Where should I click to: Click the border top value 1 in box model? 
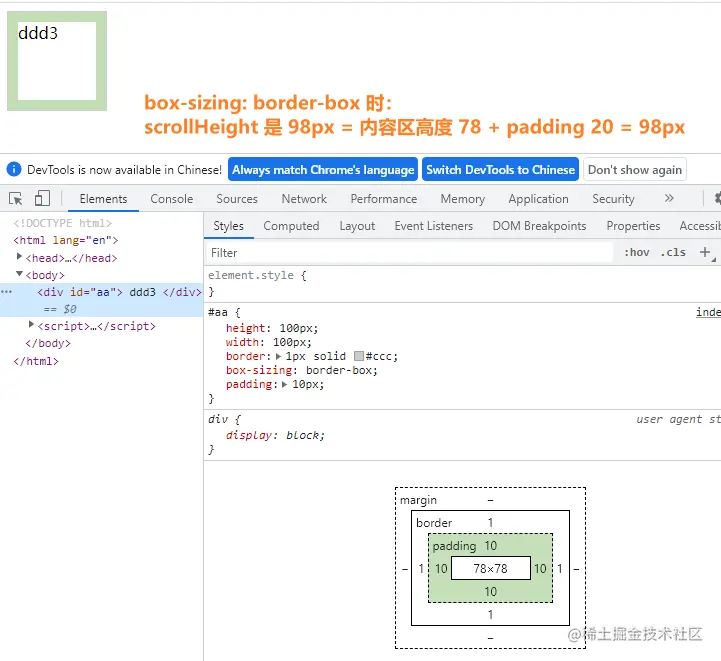(491, 523)
